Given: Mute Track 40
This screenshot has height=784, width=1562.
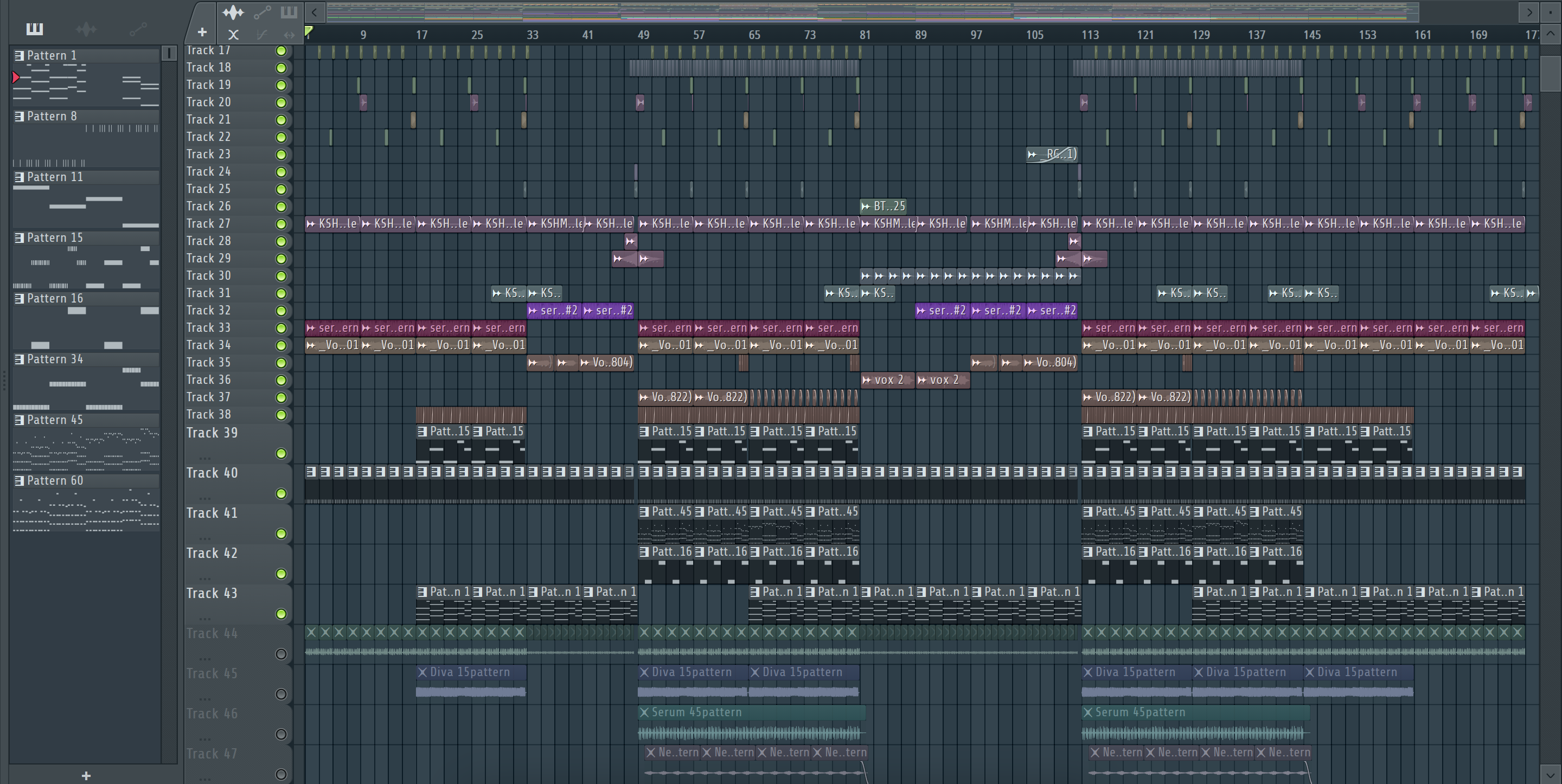Looking at the screenshot, I should 281,493.
